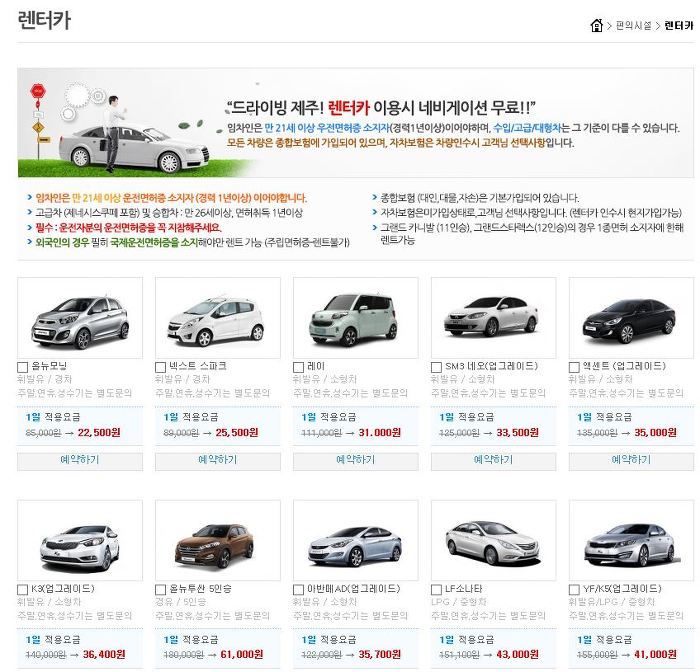Open the brown 올뉴투싼 car image
The image size is (700, 672).
tap(218, 540)
